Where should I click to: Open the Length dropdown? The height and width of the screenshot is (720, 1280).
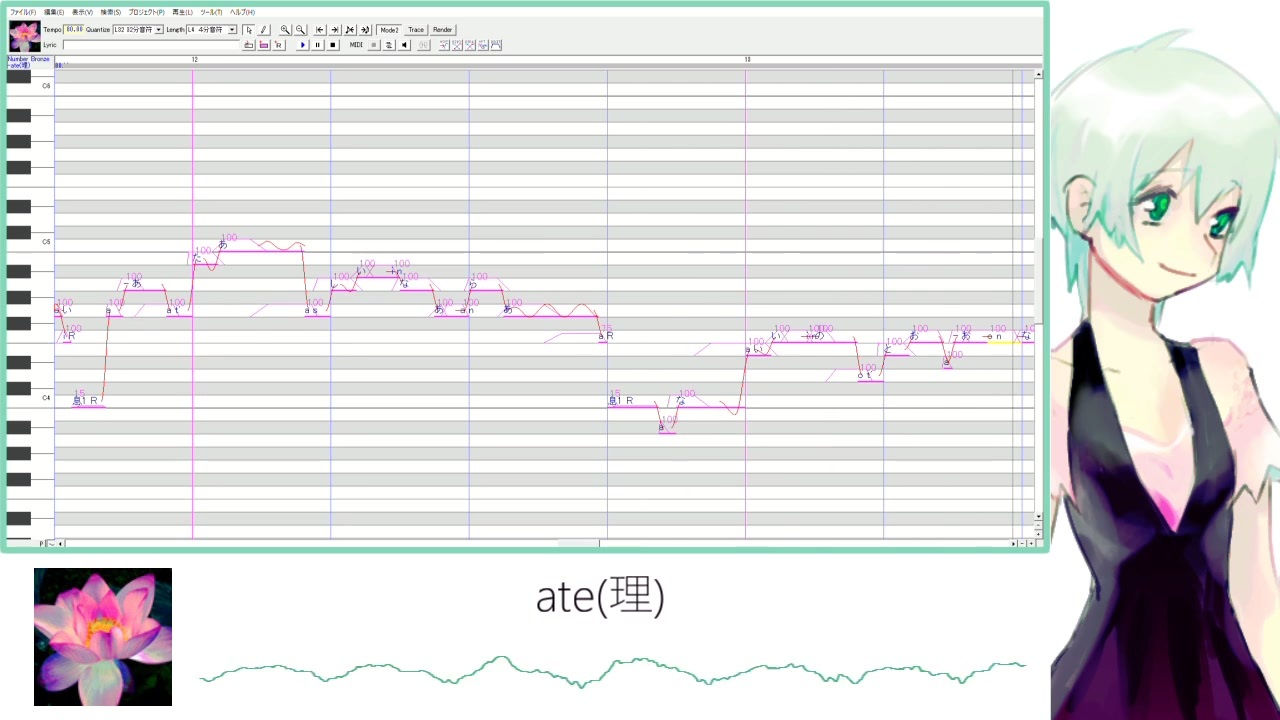[x=212, y=30]
